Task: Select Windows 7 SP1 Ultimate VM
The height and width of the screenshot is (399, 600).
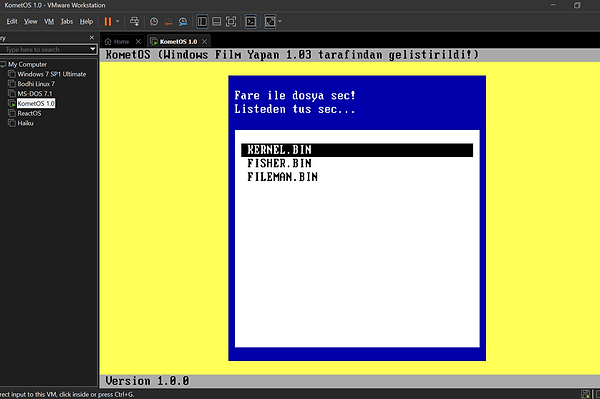Action: click(52, 74)
